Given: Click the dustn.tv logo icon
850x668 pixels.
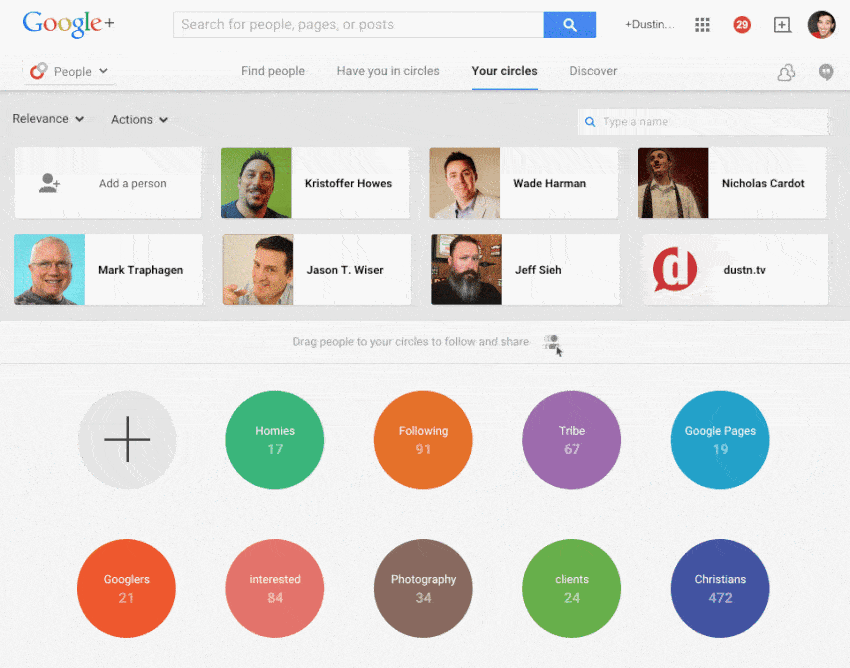Looking at the screenshot, I should [675, 269].
